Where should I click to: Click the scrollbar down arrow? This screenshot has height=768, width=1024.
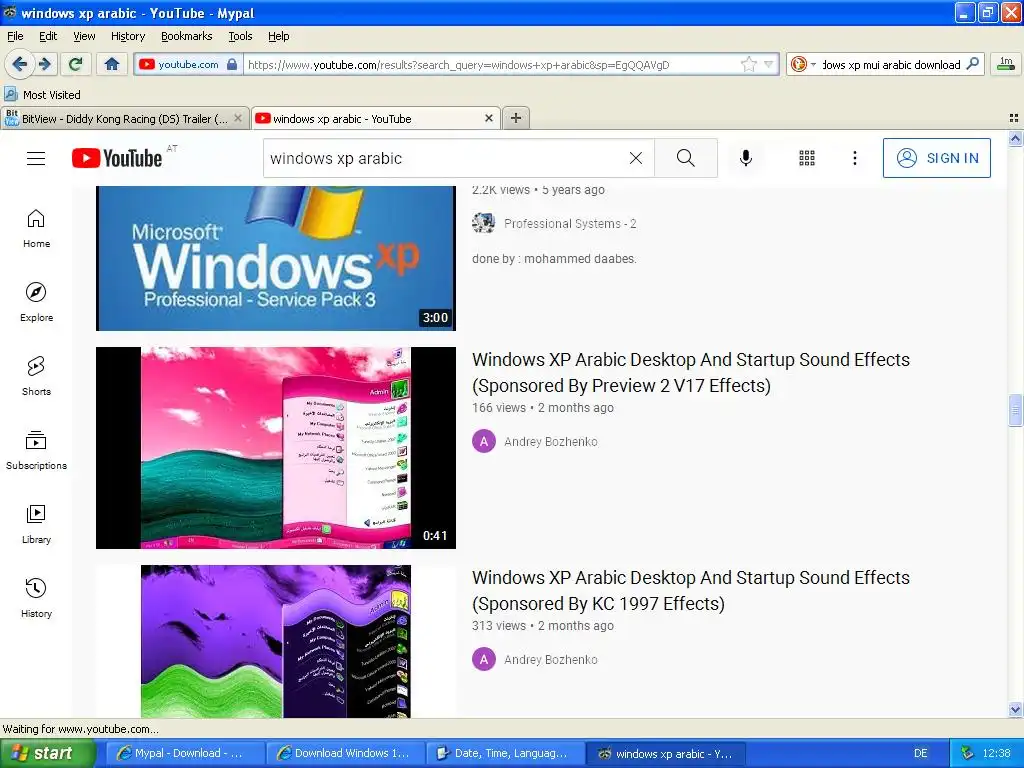[1015, 710]
